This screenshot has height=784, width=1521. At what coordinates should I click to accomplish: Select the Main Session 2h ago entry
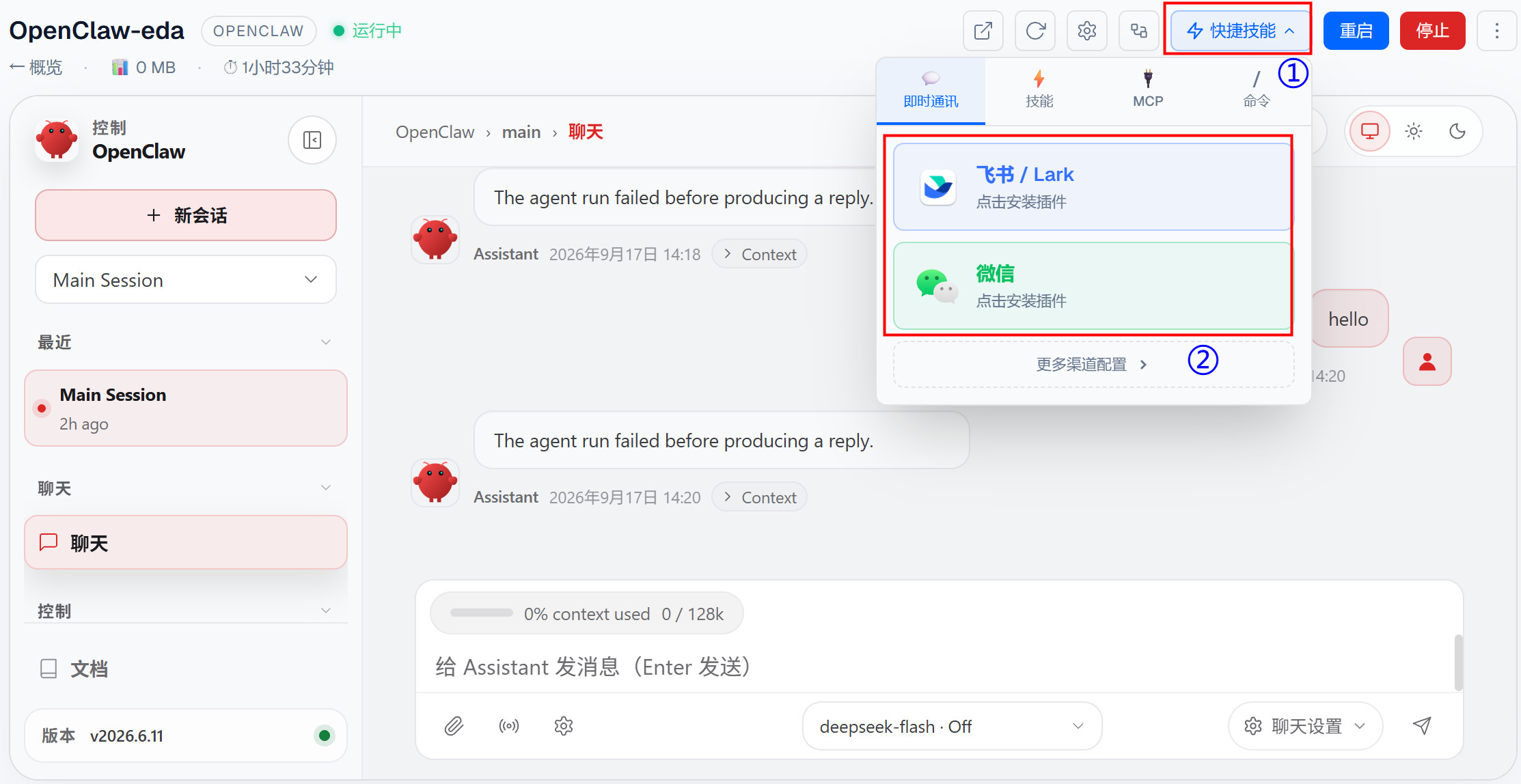coord(186,408)
